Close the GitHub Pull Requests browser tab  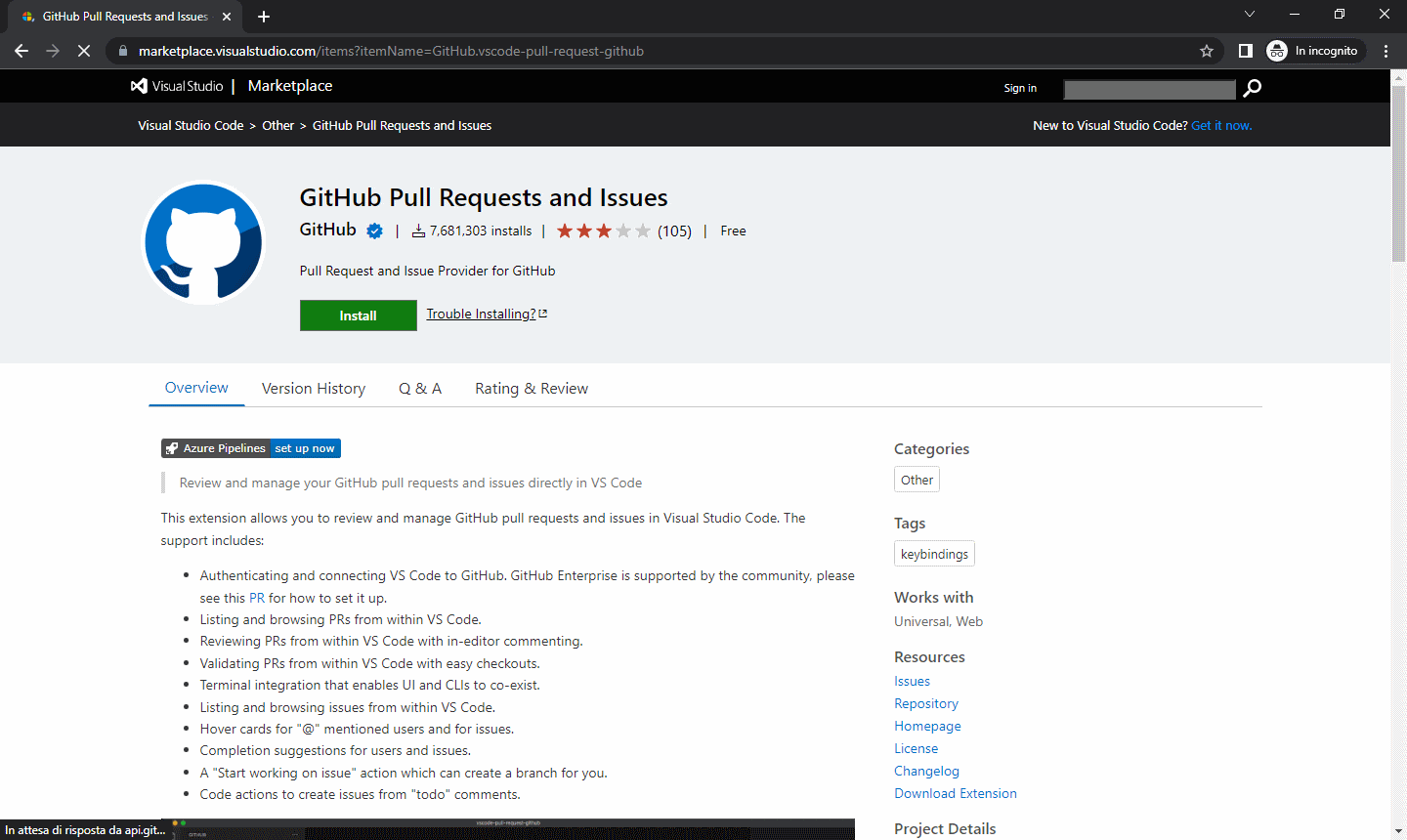click(227, 17)
